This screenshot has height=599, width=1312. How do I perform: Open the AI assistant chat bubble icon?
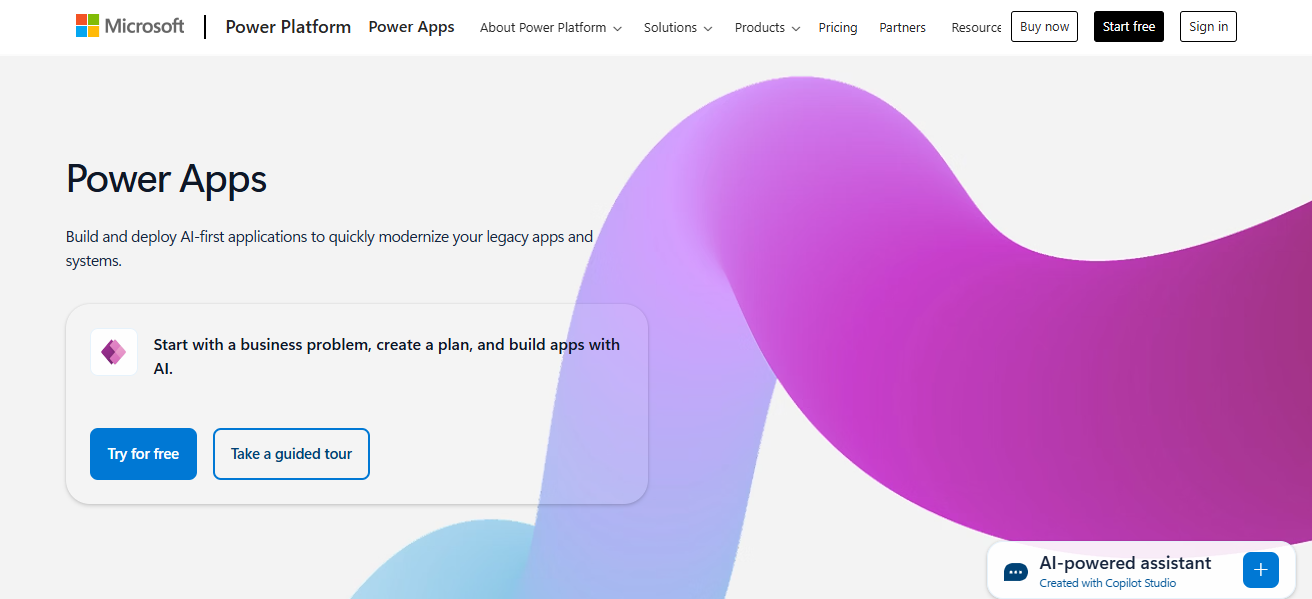click(x=1016, y=572)
